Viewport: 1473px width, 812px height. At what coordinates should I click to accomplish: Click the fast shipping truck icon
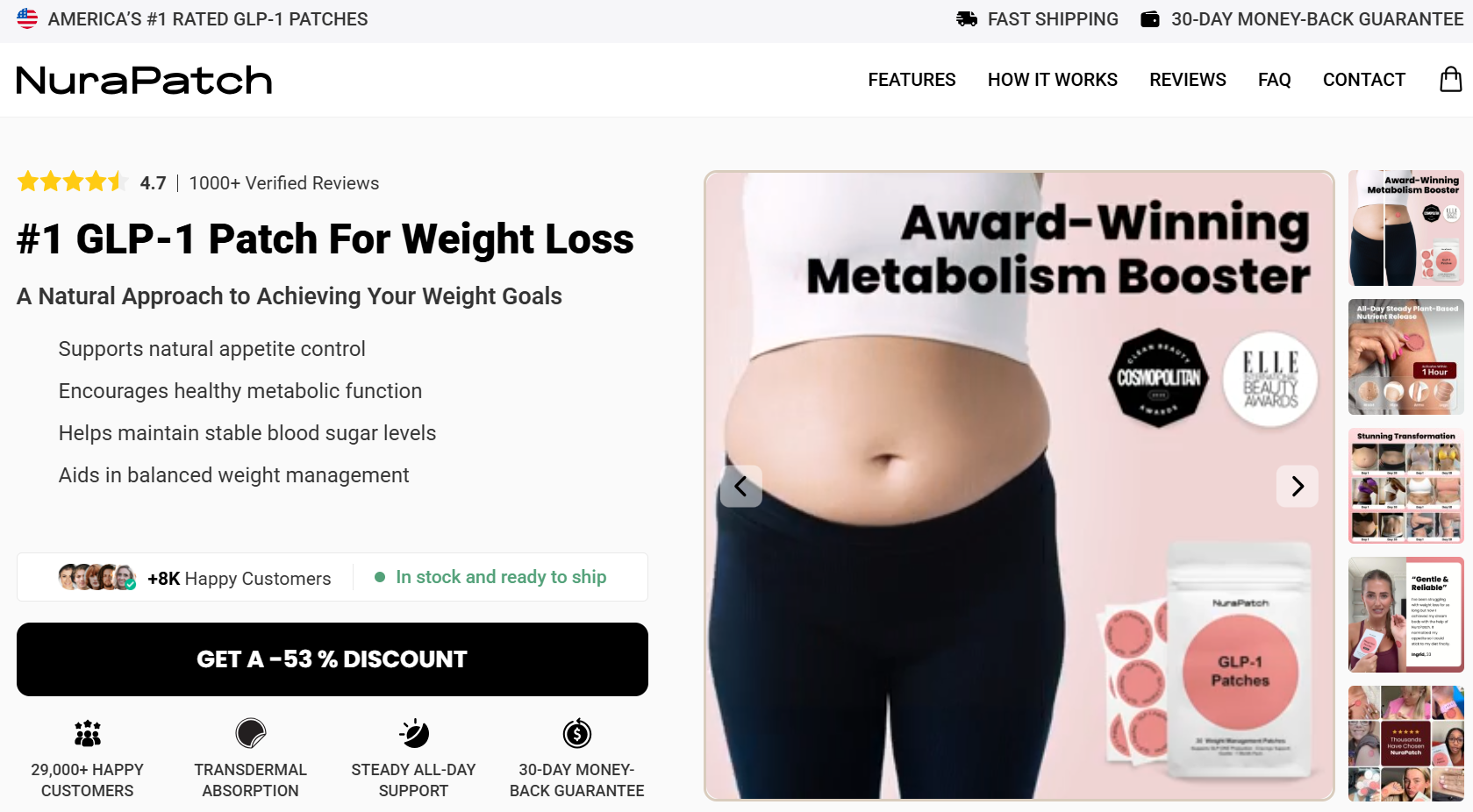click(967, 18)
